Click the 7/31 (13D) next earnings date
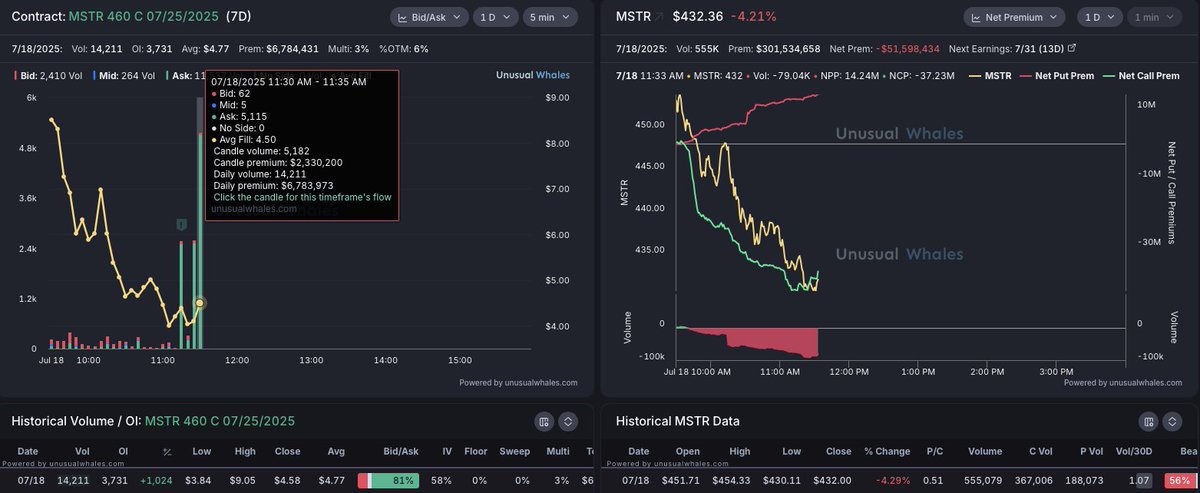The width and height of the screenshot is (1200, 493). tap(1037, 48)
